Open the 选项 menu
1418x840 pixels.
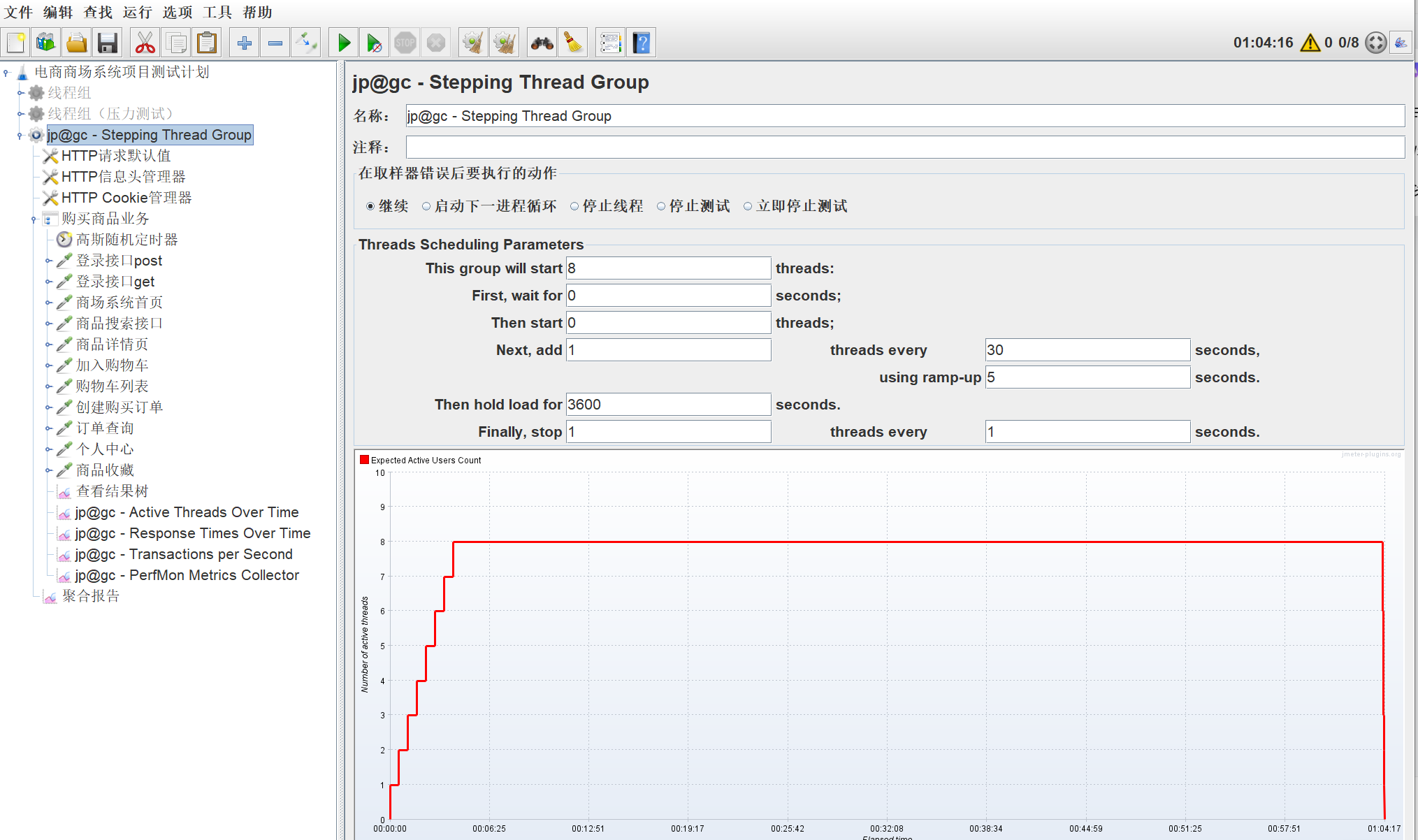point(178,13)
